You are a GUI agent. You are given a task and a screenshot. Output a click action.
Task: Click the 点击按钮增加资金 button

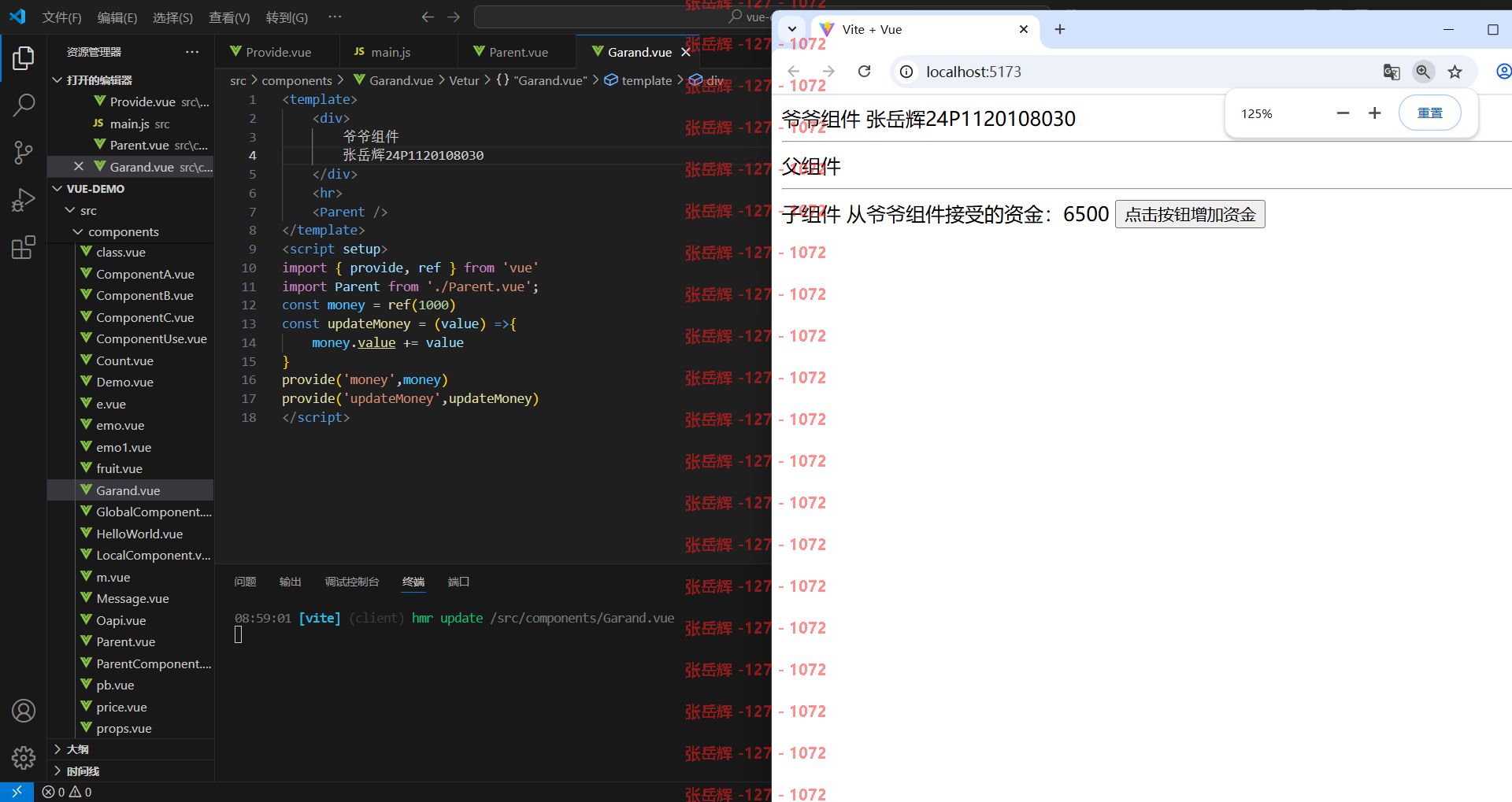[1190, 214]
